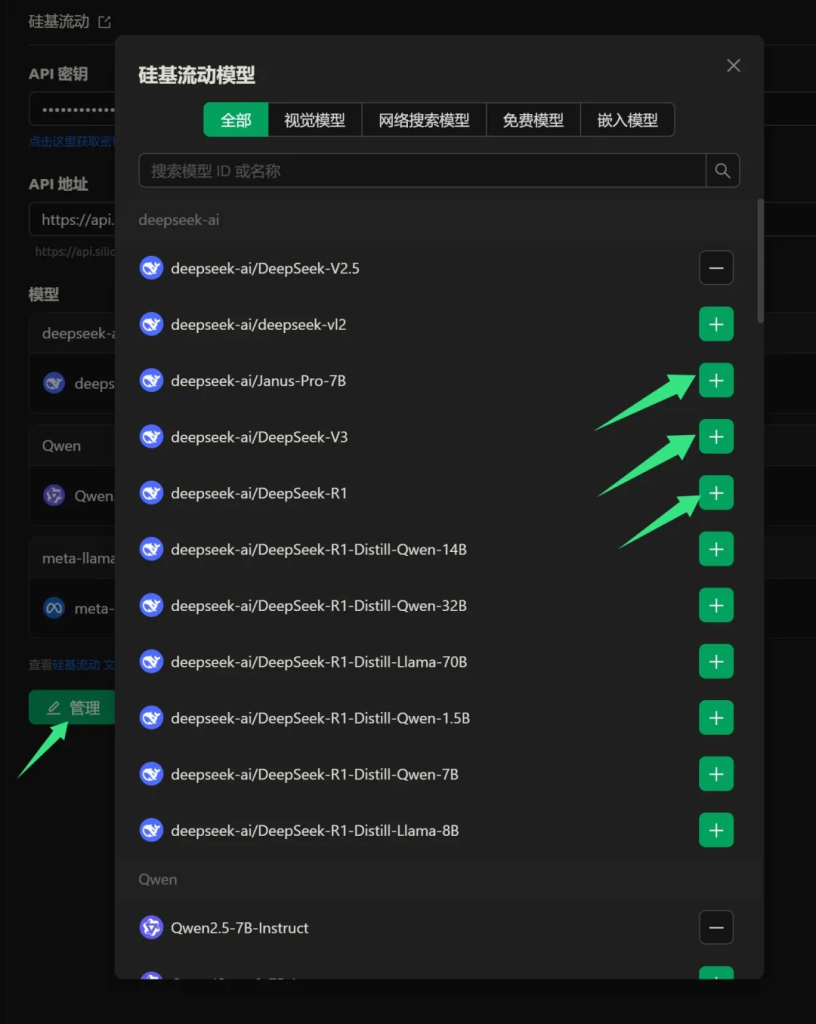Click the 硅基流动 provider title in background
This screenshot has width=816, height=1024.
coord(59,22)
